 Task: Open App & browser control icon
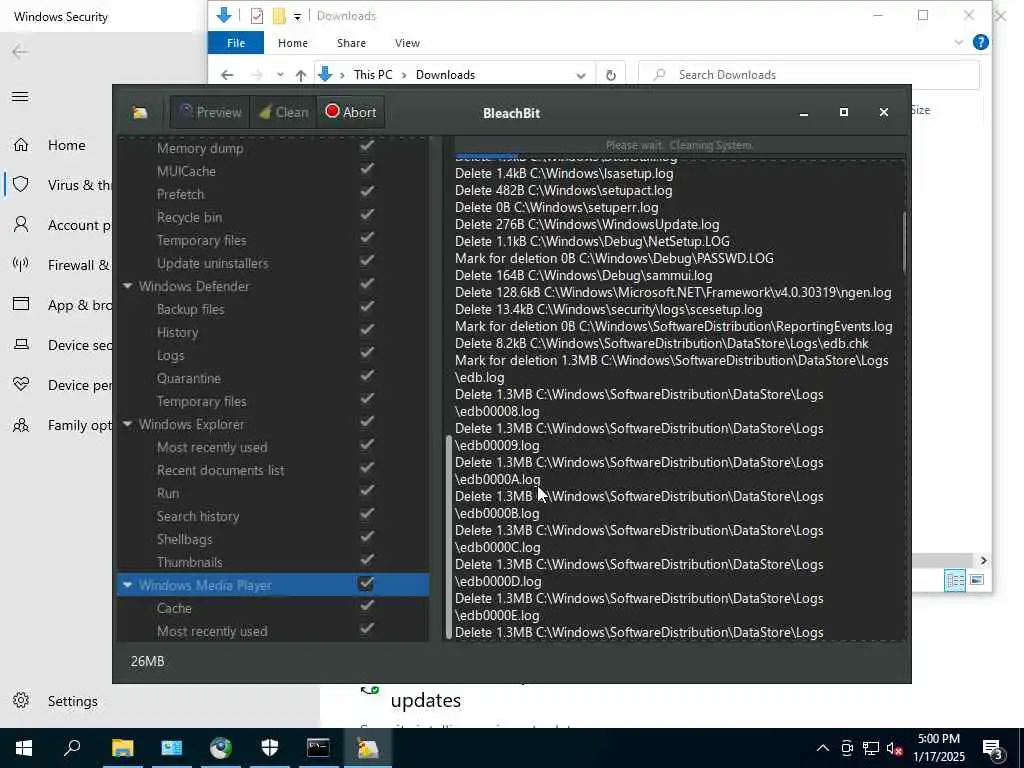click(x=21, y=304)
